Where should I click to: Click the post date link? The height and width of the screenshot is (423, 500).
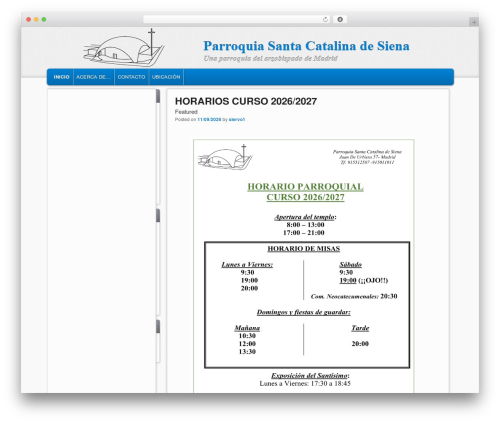[x=209, y=119]
